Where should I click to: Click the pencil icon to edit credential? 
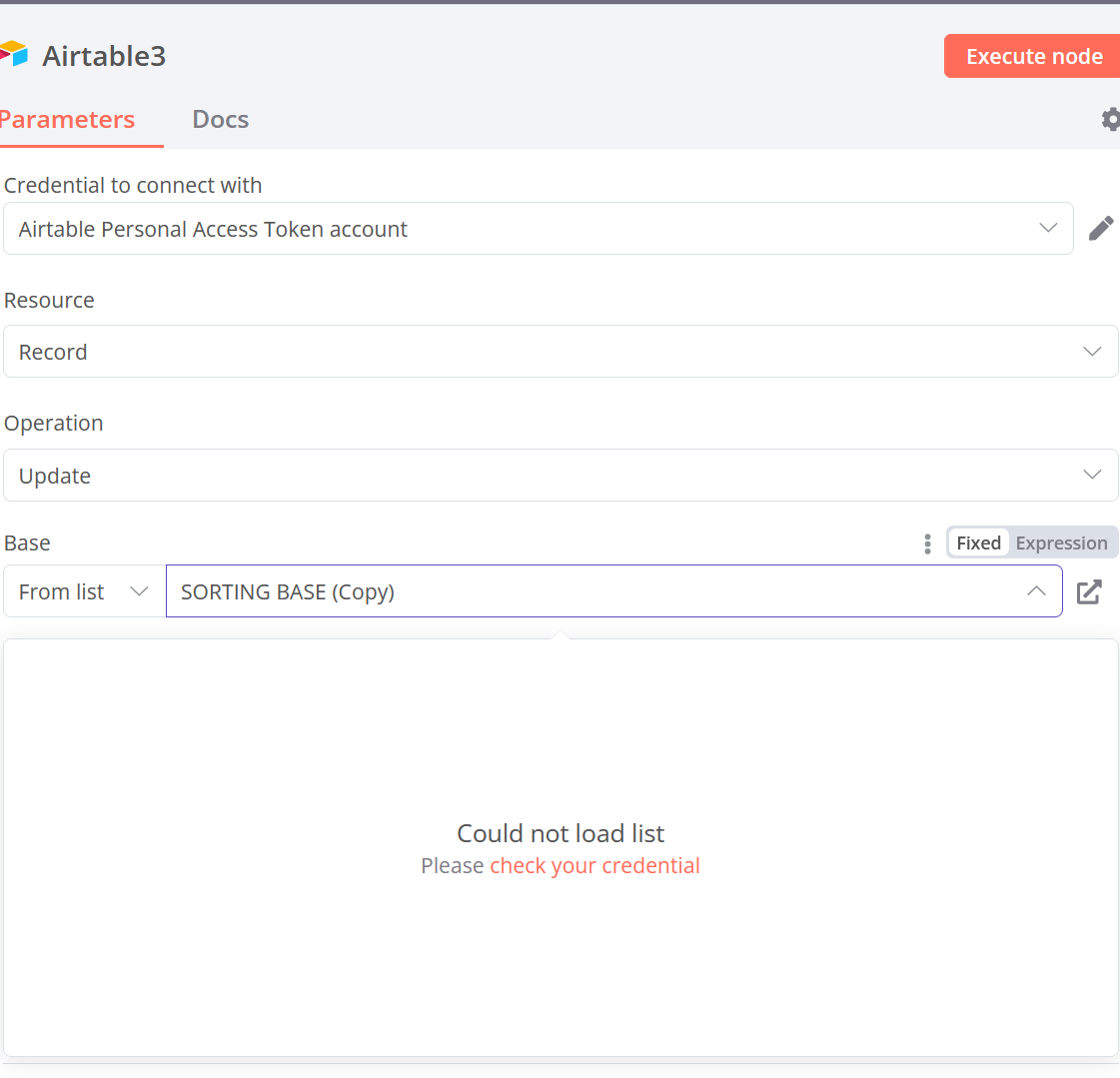(x=1100, y=229)
